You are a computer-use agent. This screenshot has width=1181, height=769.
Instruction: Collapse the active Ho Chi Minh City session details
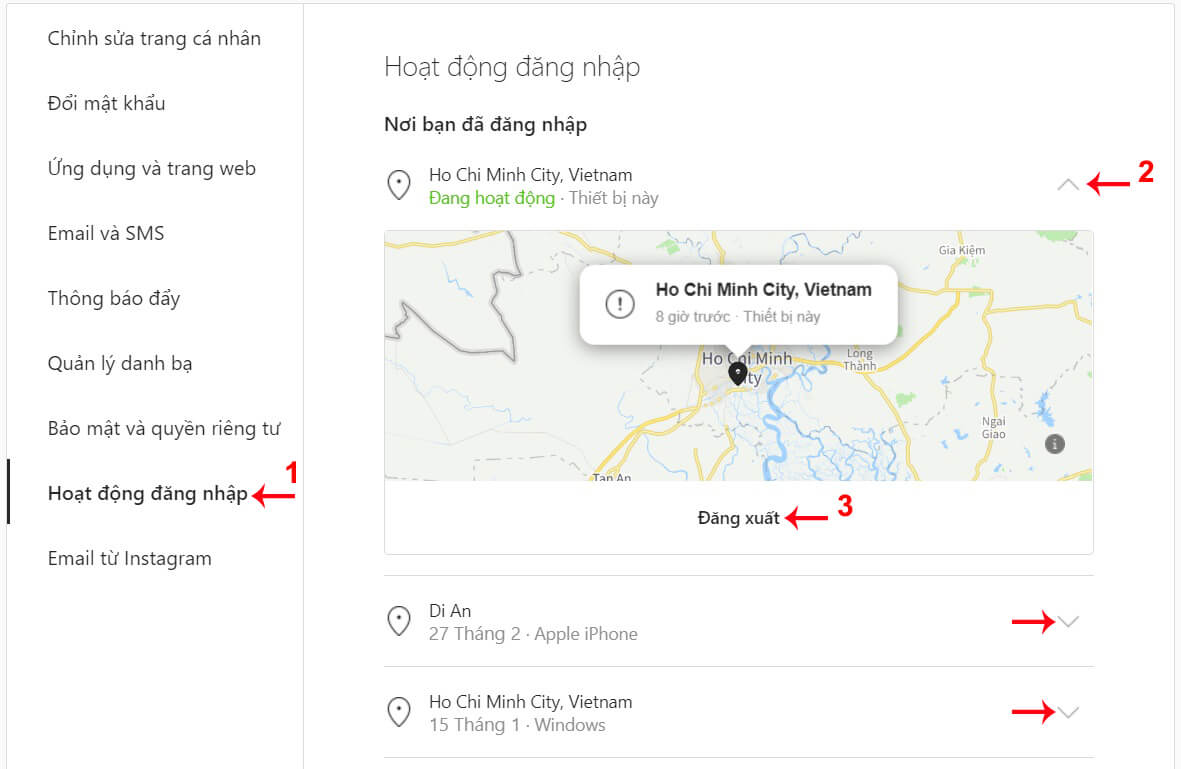[1069, 184]
